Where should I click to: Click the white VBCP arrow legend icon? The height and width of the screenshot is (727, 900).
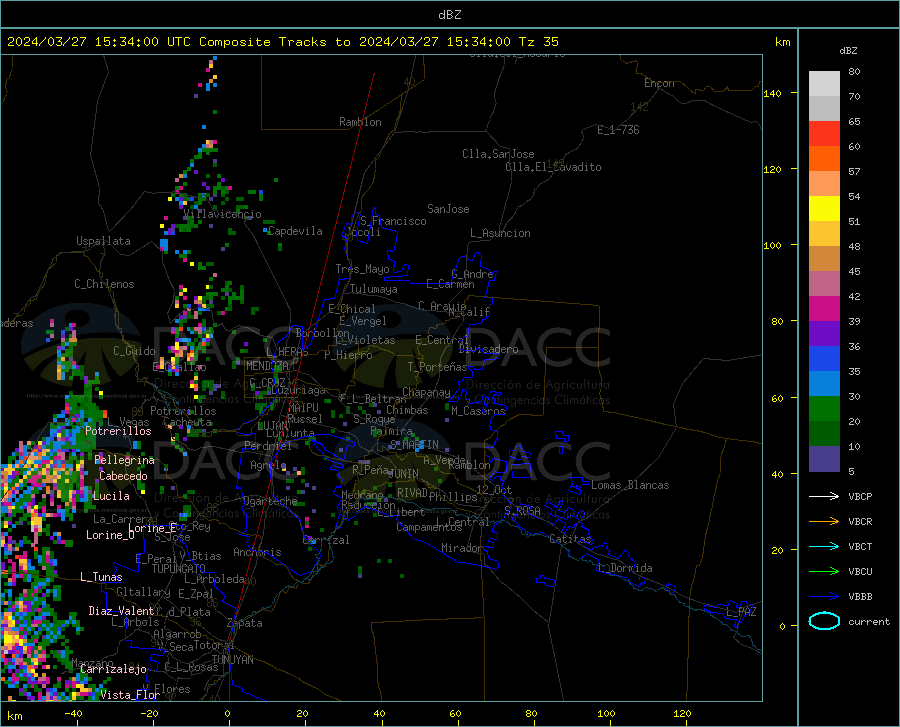[x=824, y=496]
